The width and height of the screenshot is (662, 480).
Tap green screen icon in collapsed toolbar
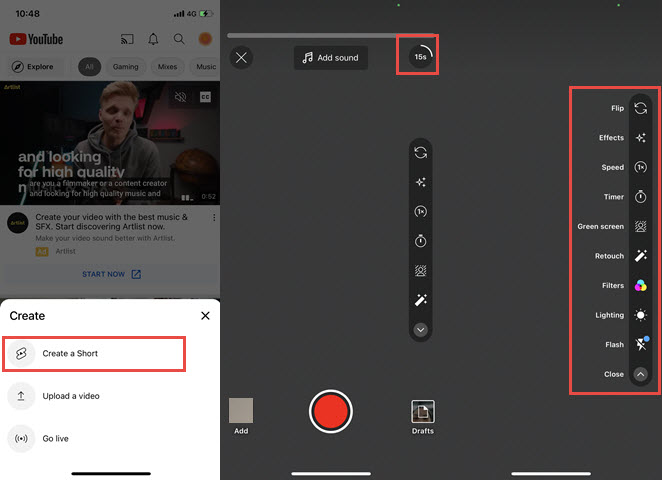click(421, 271)
